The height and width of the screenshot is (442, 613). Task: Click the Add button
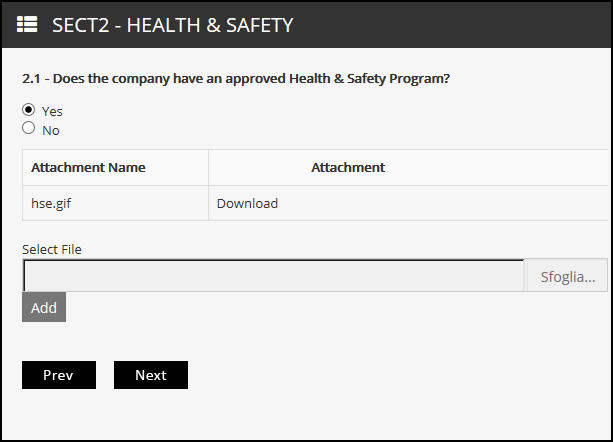tap(44, 307)
